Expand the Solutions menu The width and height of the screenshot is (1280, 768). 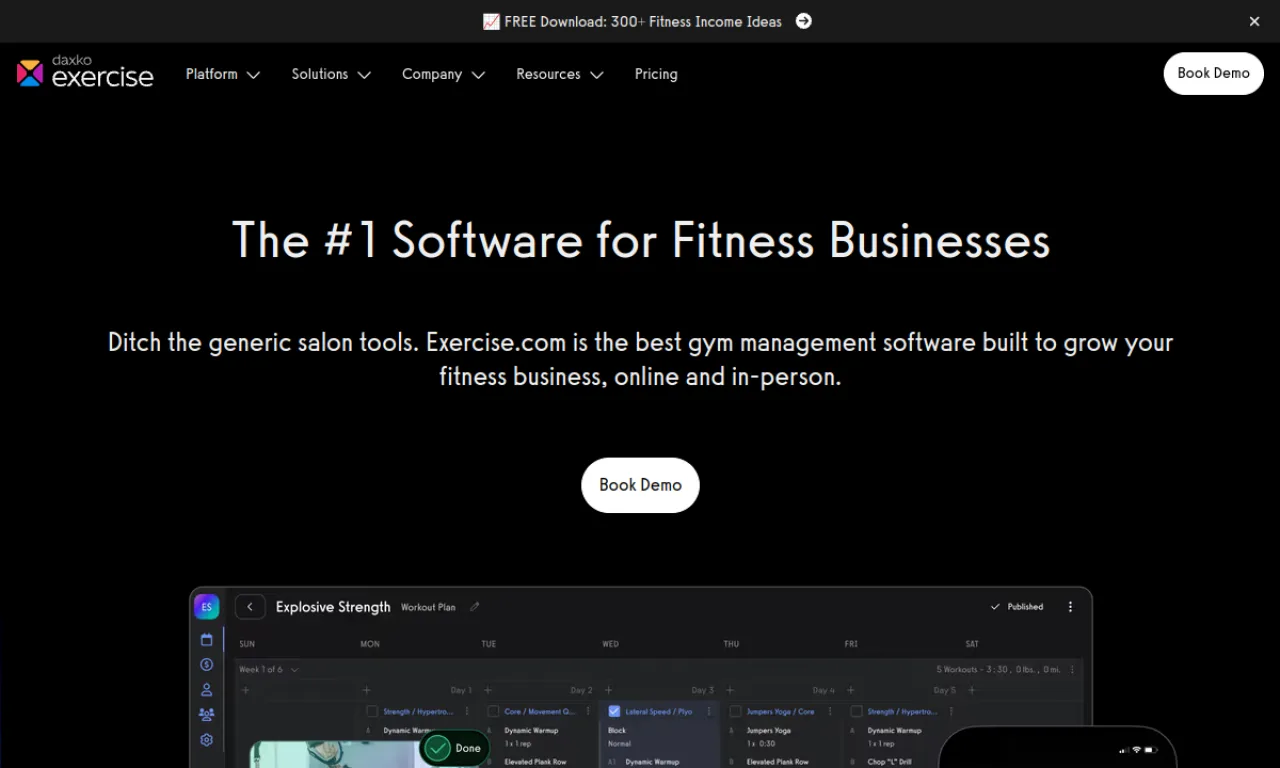tap(331, 74)
